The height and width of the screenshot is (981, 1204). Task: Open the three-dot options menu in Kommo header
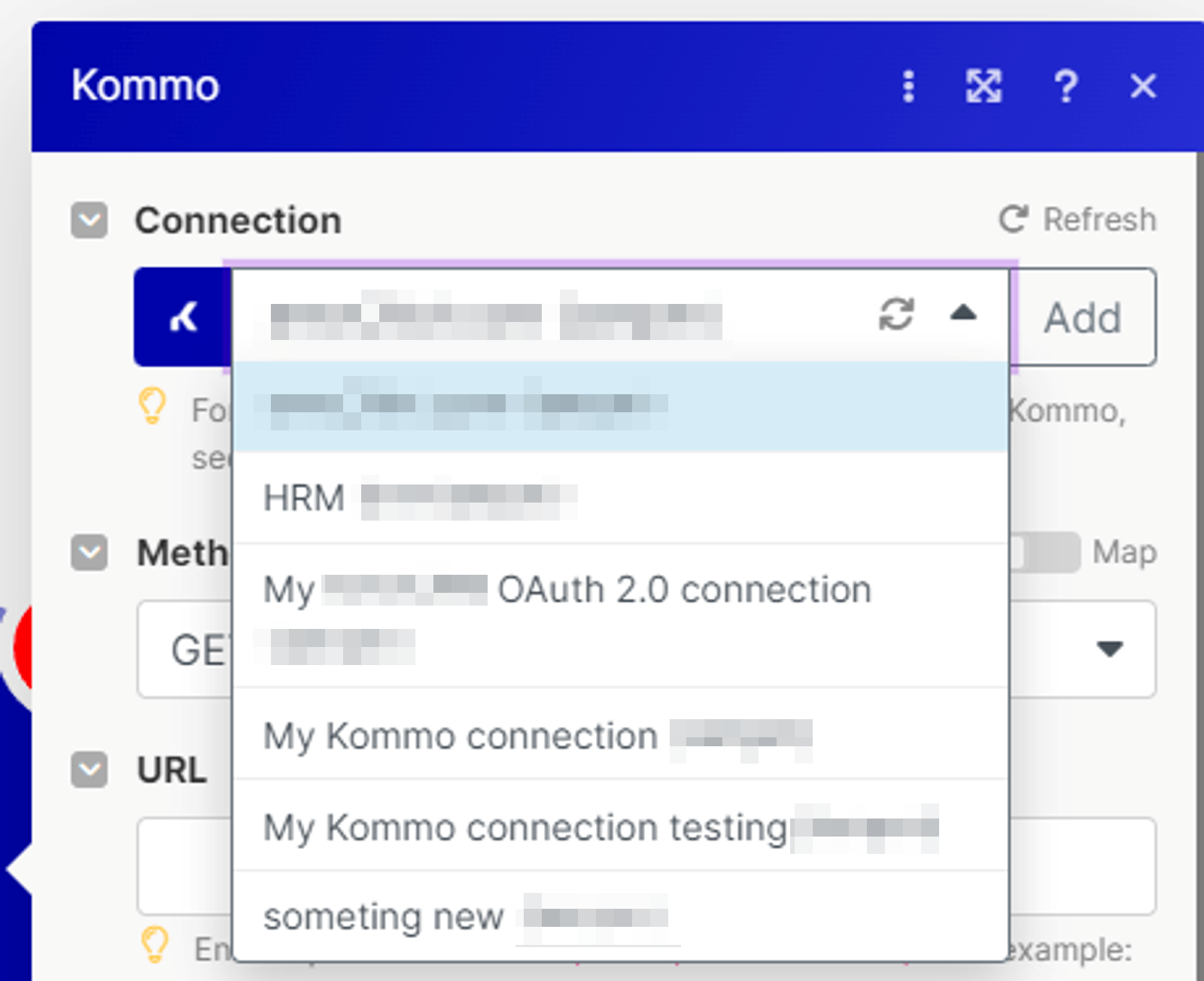[x=908, y=87]
